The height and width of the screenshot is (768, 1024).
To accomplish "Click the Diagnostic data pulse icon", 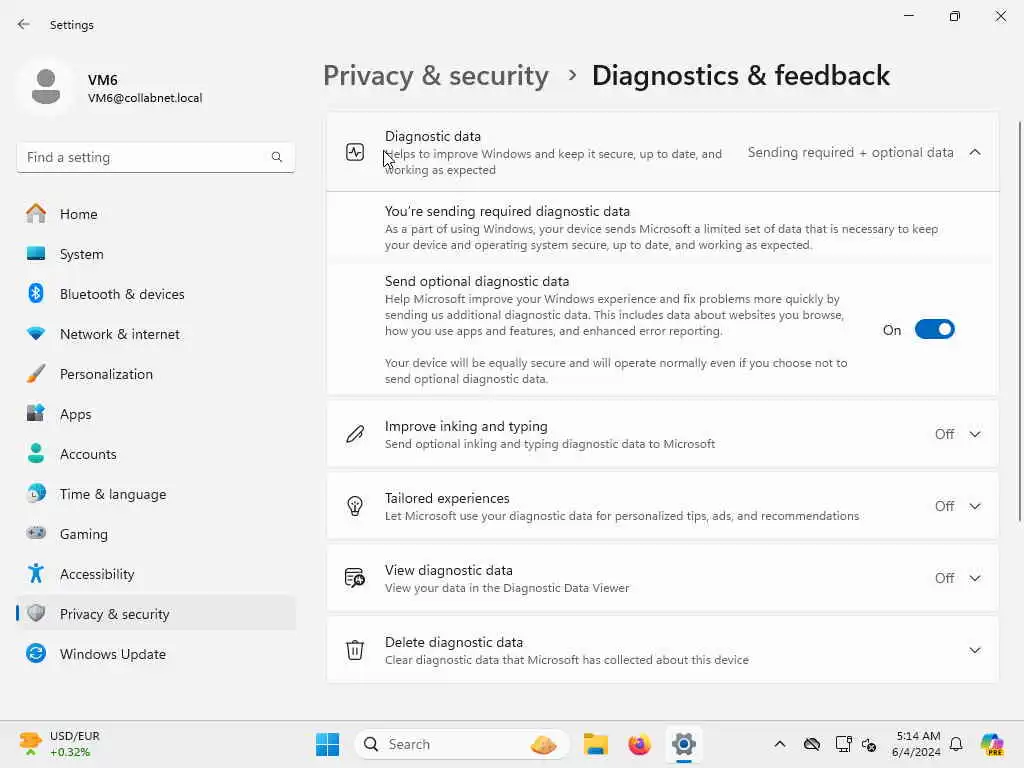I will (355, 152).
